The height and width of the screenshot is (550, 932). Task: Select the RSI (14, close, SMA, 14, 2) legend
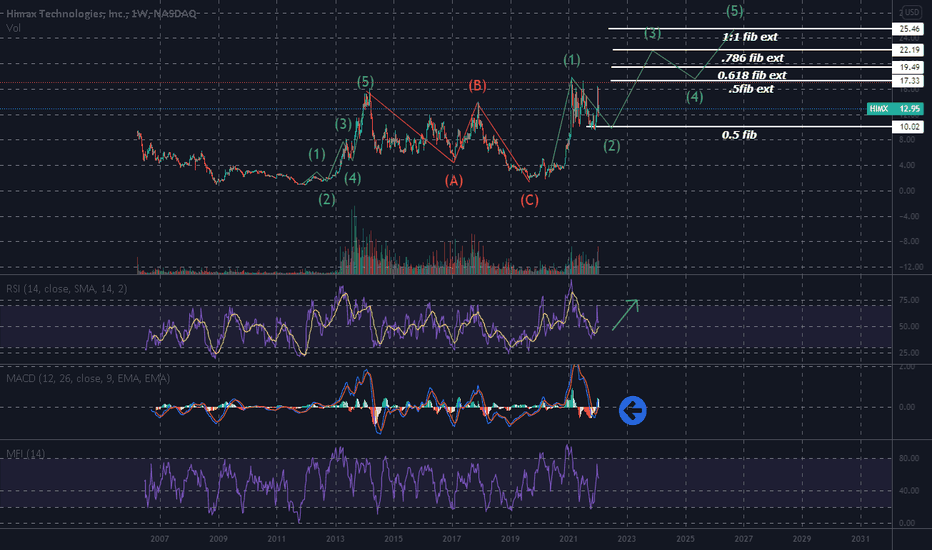pyautogui.click(x=67, y=289)
